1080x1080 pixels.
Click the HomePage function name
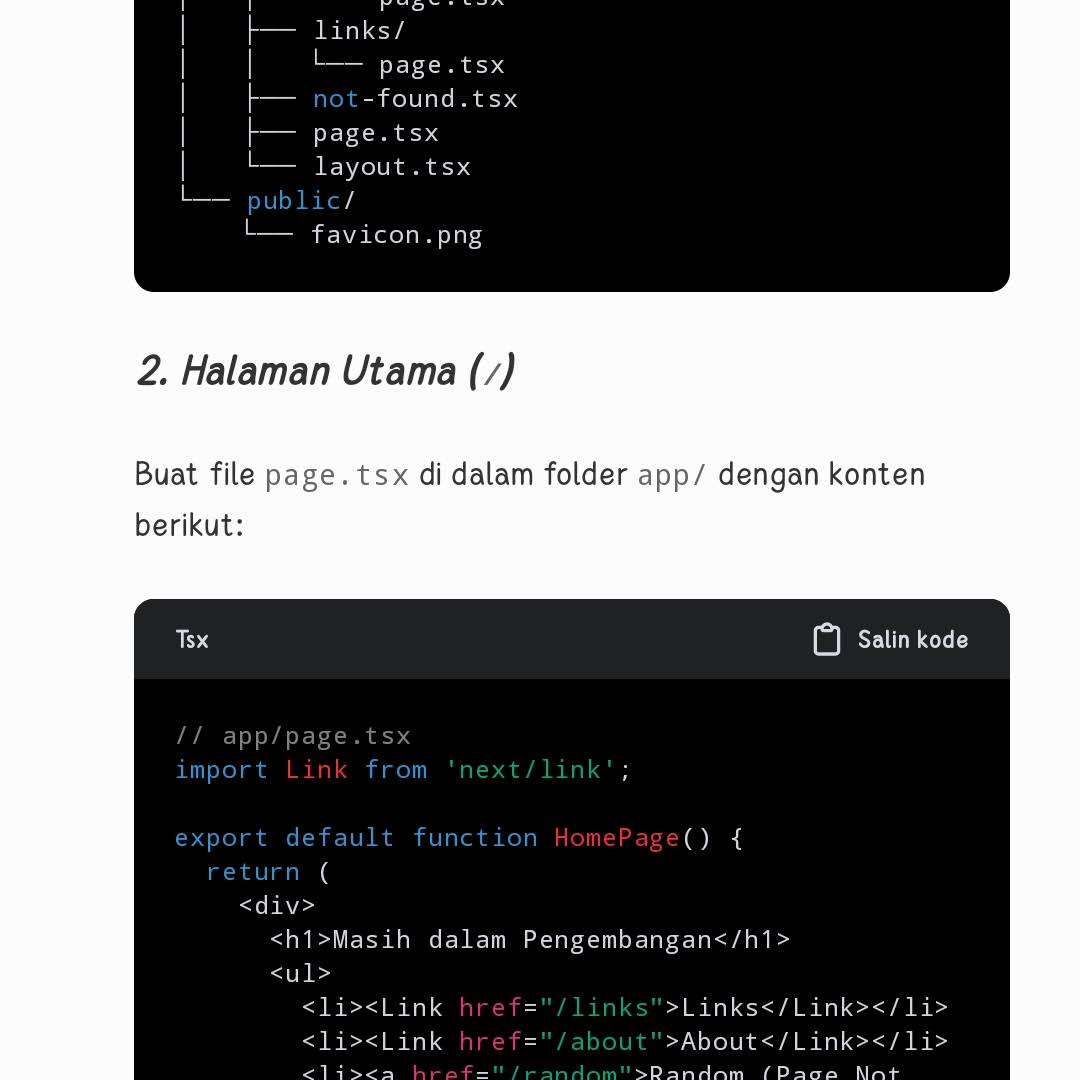coord(616,838)
